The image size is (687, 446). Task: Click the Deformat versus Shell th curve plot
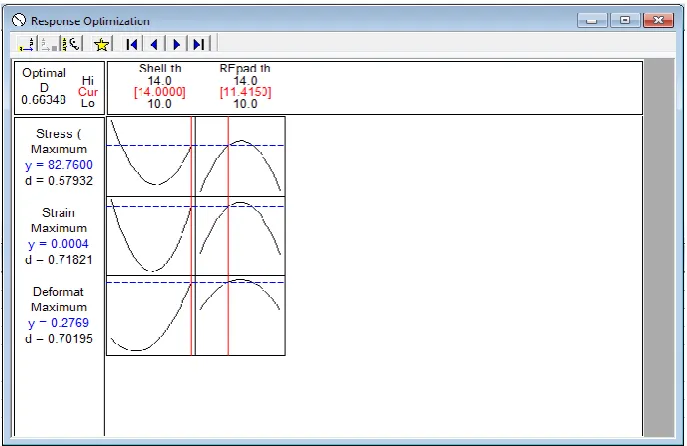click(x=151, y=315)
